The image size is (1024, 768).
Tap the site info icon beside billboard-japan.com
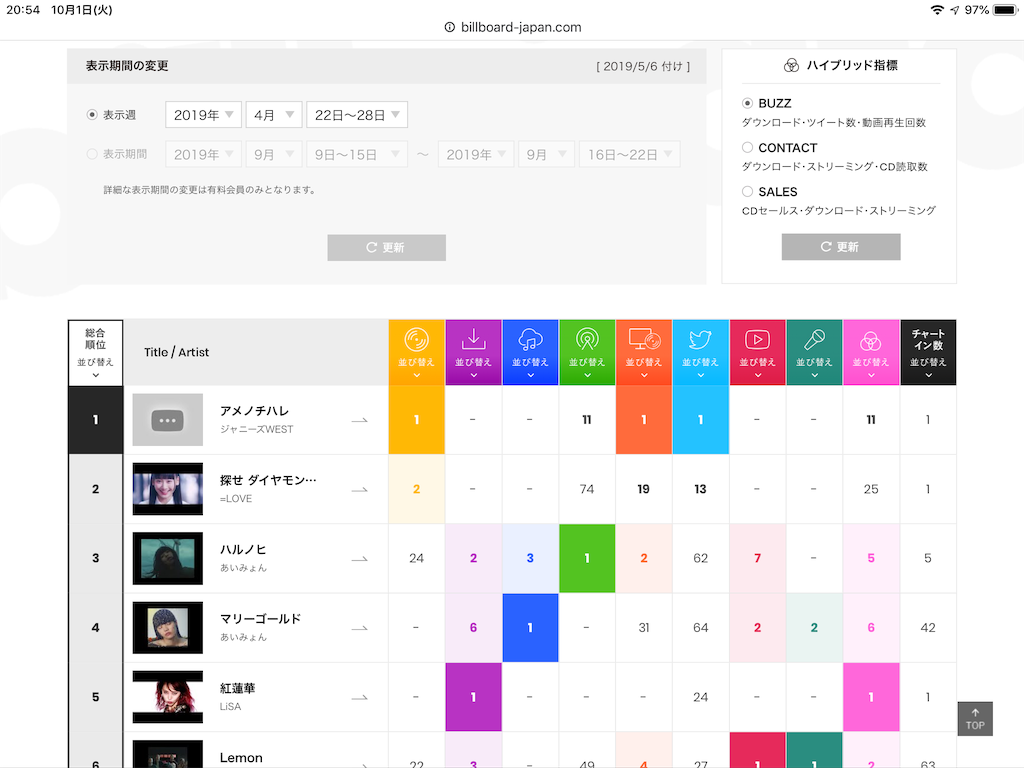coord(449,27)
